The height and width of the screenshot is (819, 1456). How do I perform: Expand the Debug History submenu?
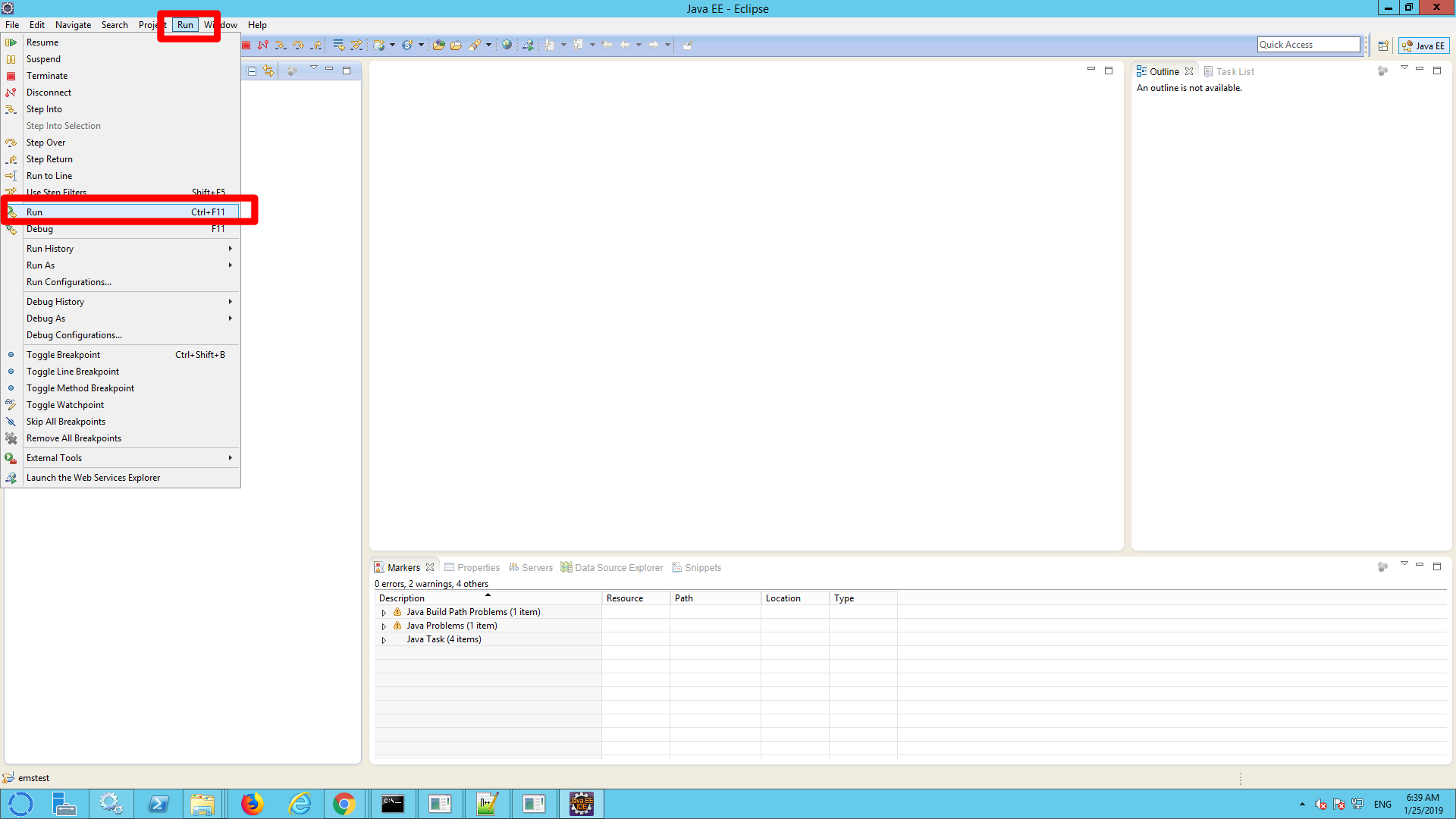pos(121,302)
